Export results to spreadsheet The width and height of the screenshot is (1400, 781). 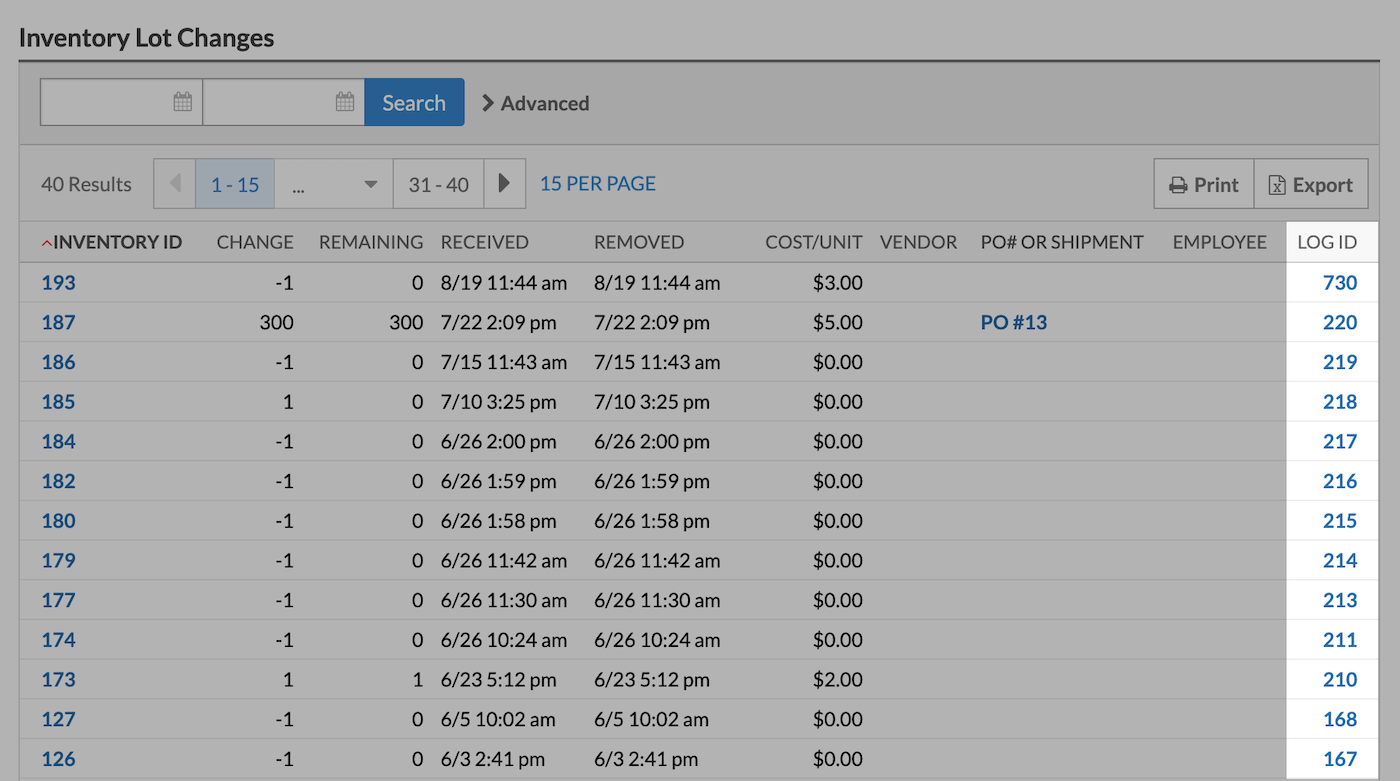click(1311, 185)
